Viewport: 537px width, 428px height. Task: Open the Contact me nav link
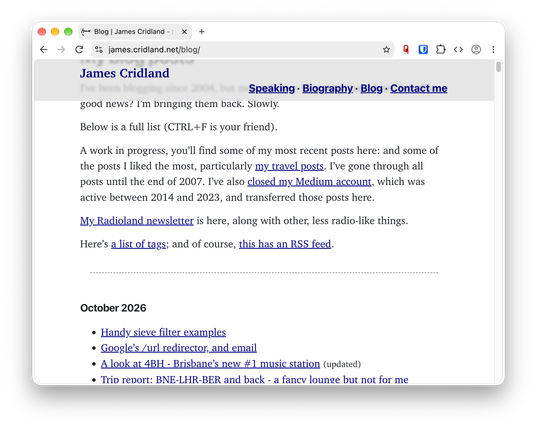419,88
